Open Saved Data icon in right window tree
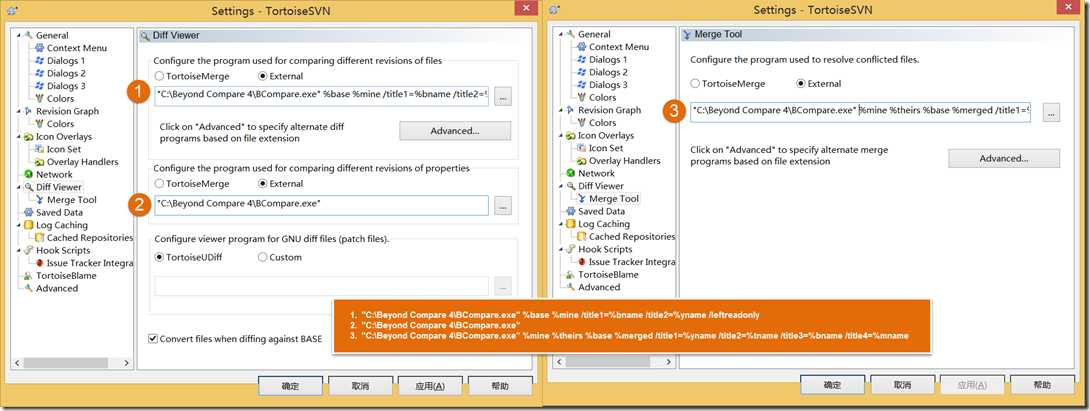This screenshot has height=411, width=1090. point(571,211)
